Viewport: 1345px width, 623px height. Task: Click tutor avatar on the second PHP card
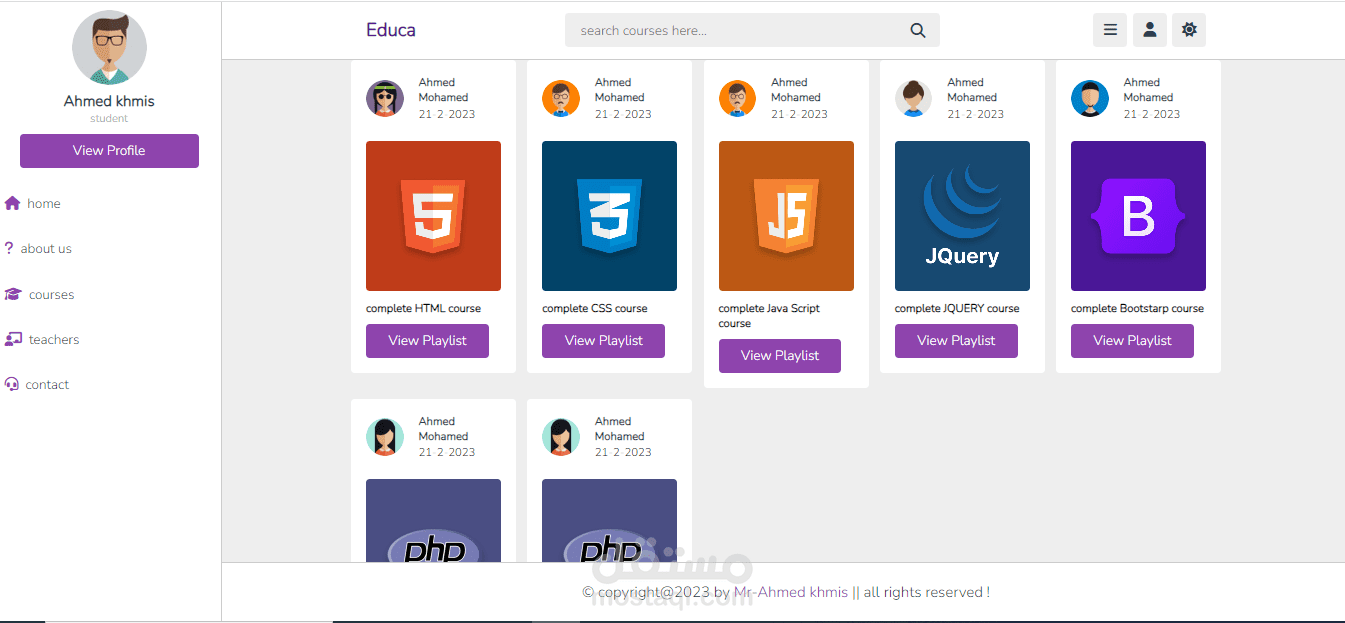point(561,437)
